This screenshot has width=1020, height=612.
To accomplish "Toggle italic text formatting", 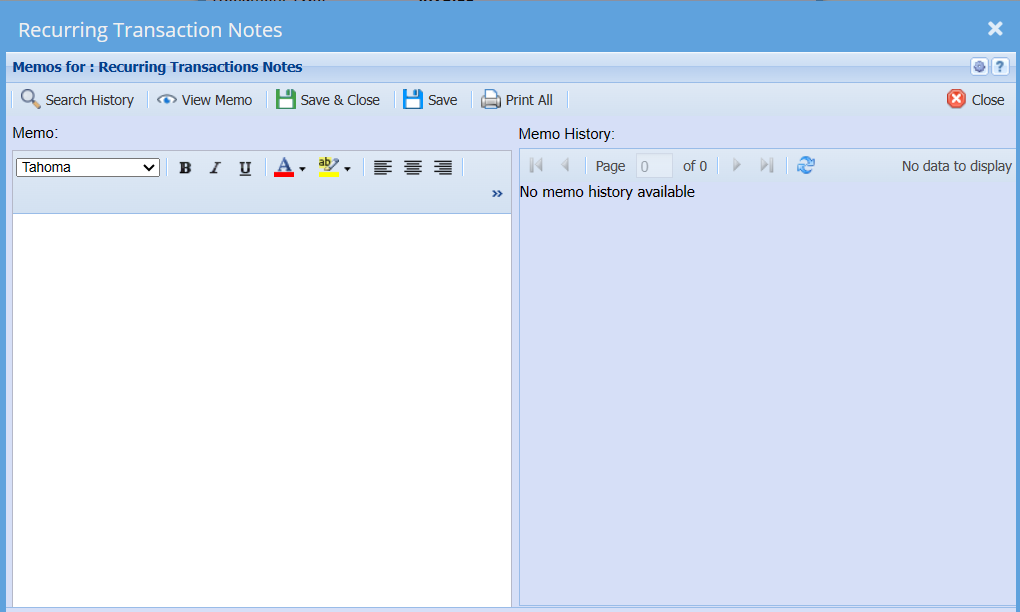I will point(215,168).
